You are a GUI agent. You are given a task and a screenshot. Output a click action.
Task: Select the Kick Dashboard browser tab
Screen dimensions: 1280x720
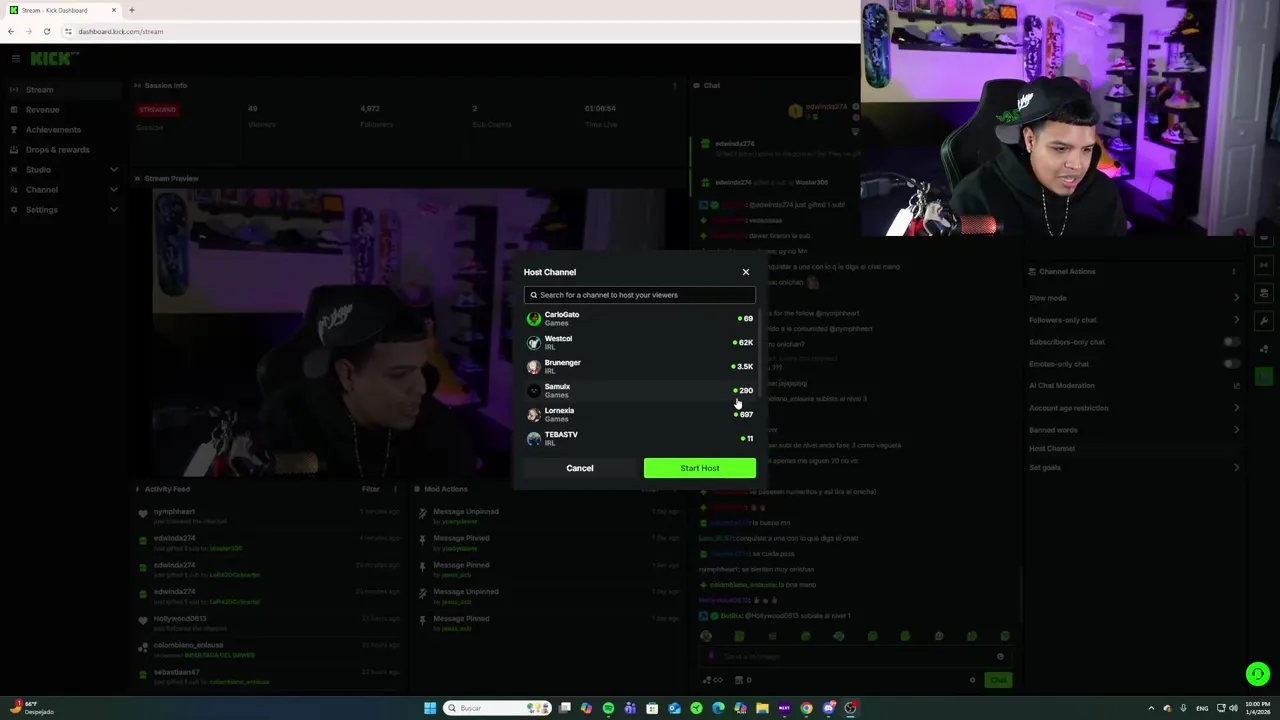[x=62, y=10]
